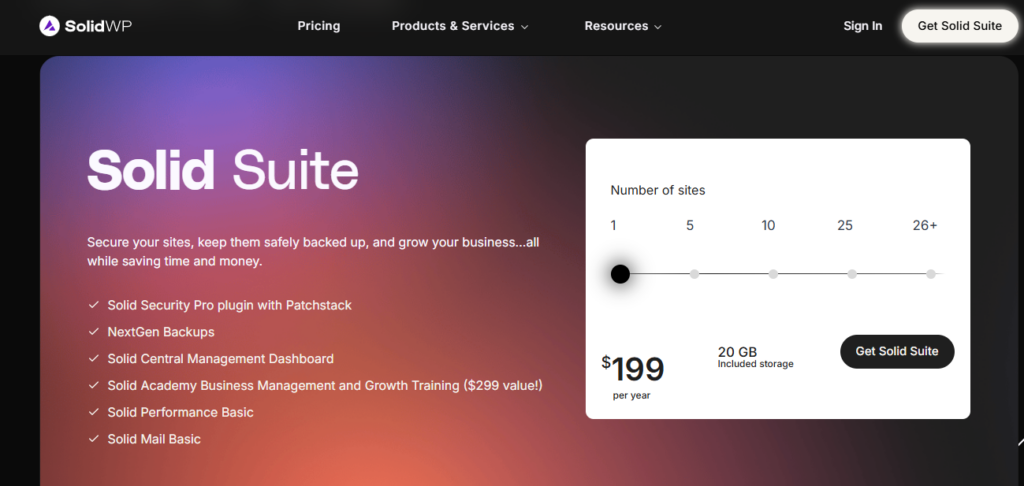The width and height of the screenshot is (1024, 486).
Task: Click the black slider handle at 1 site
Action: click(x=620, y=274)
